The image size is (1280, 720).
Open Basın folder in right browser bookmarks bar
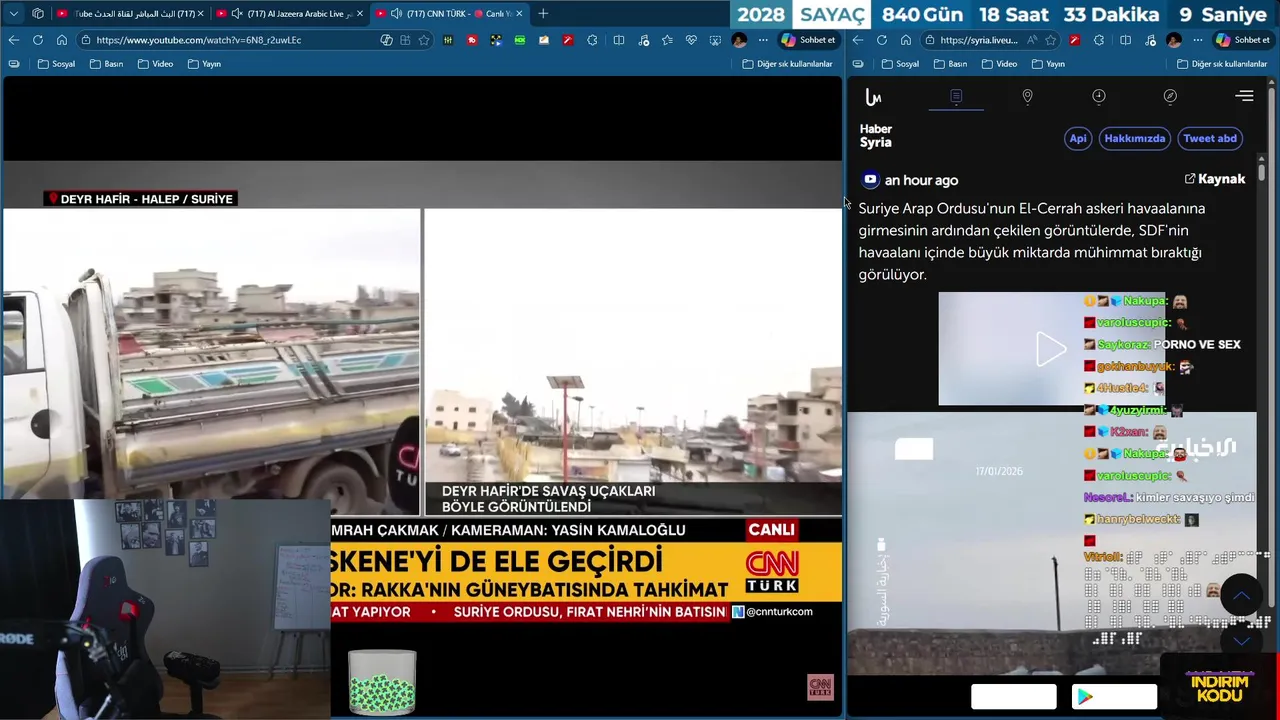pos(950,64)
